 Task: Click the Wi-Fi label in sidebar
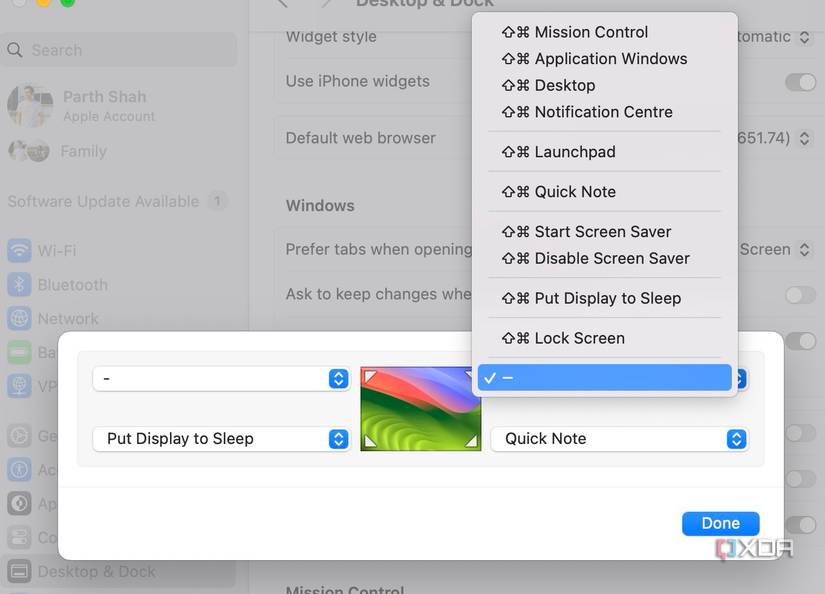[x=57, y=250]
